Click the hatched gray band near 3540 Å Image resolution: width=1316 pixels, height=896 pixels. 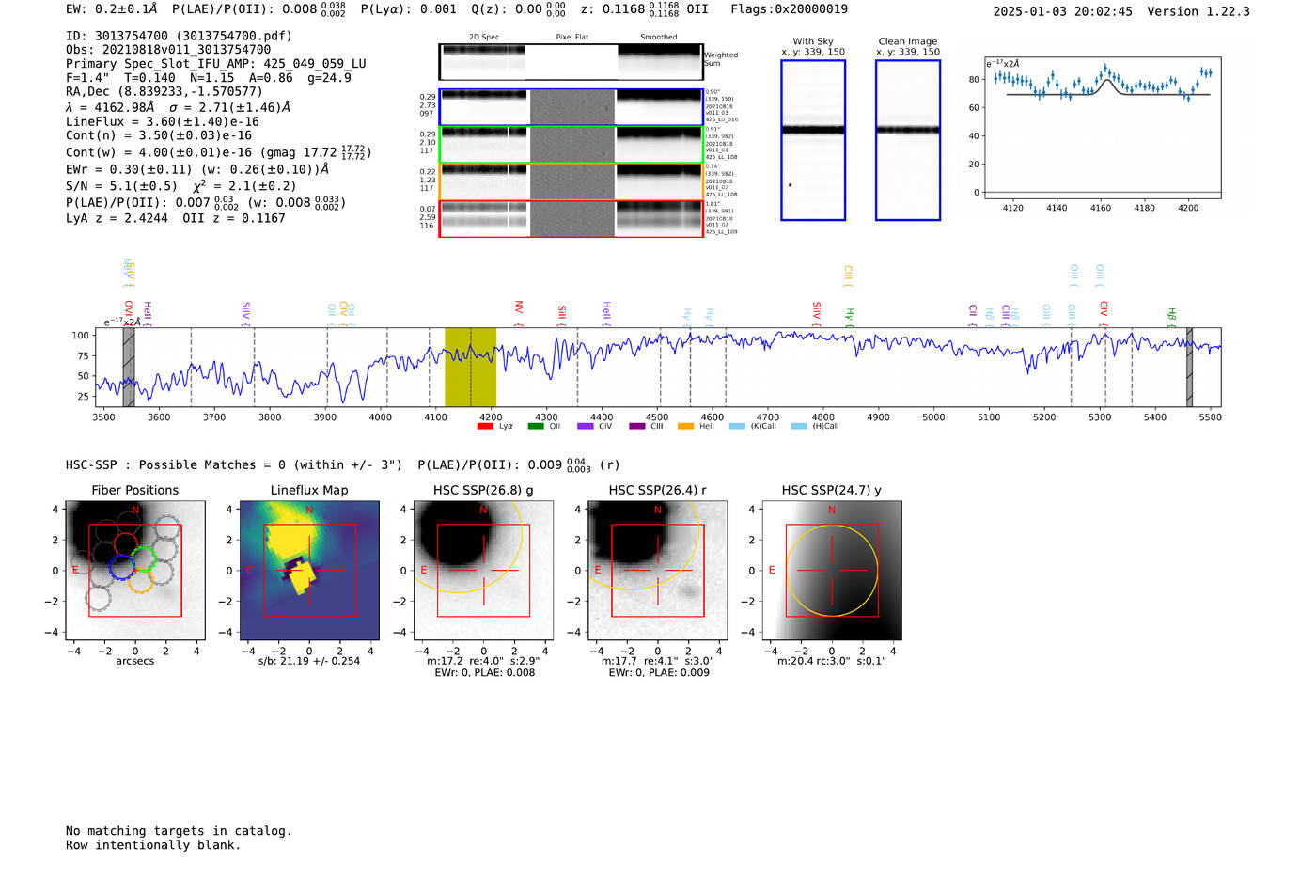tap(129, 367)
